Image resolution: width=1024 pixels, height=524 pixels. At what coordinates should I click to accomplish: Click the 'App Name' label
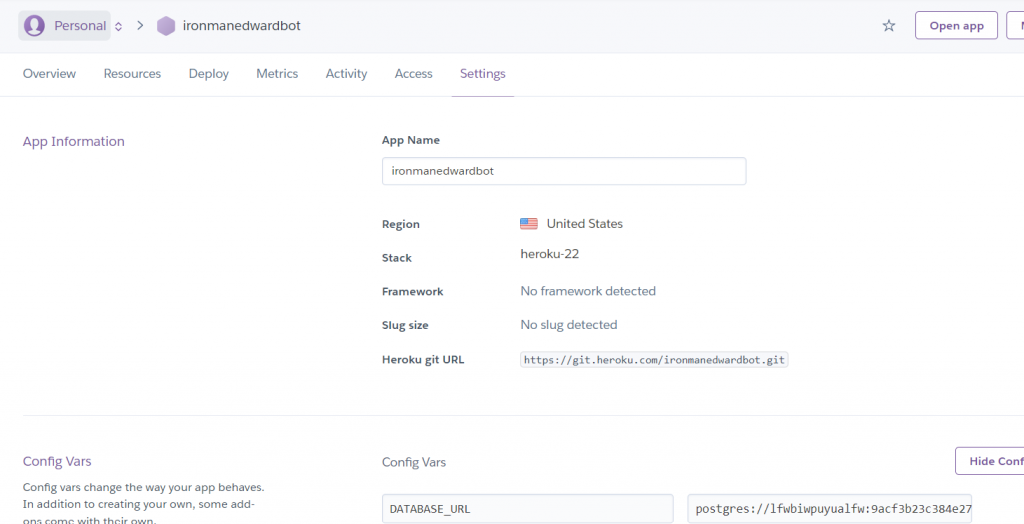[x=411, y=140]
